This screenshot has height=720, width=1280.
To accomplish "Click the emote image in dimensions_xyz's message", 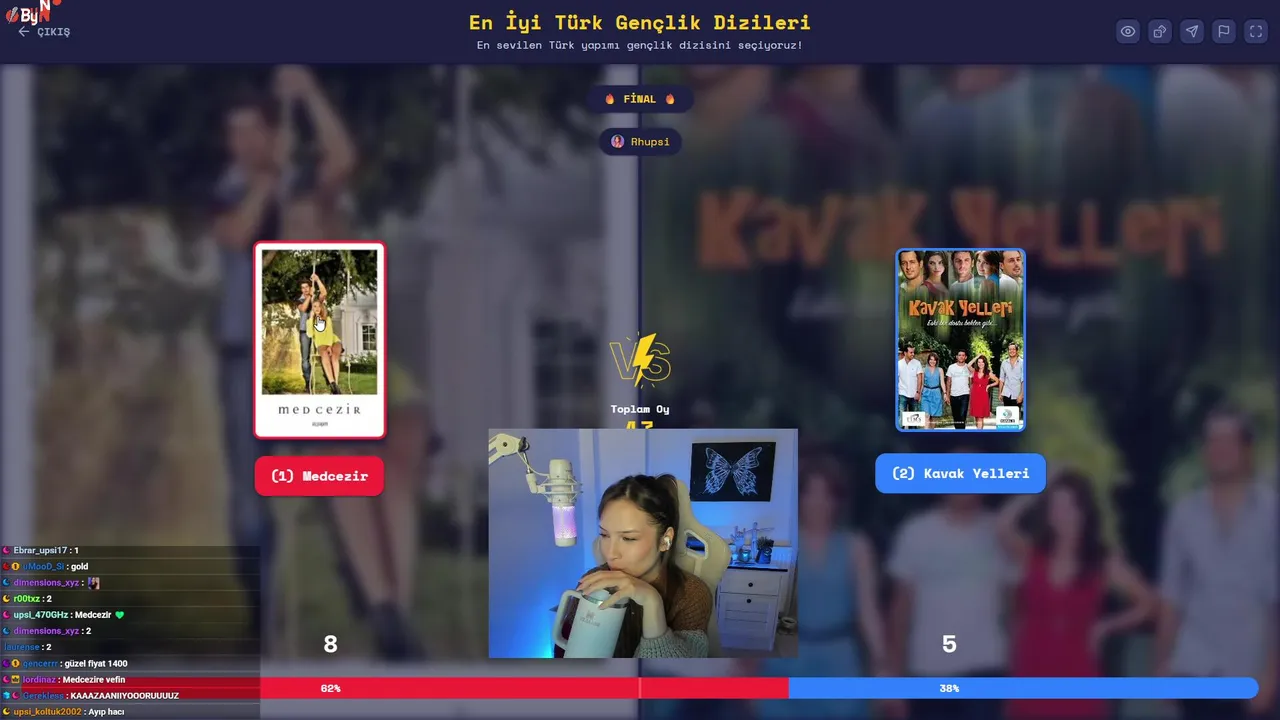I will 93,582.
